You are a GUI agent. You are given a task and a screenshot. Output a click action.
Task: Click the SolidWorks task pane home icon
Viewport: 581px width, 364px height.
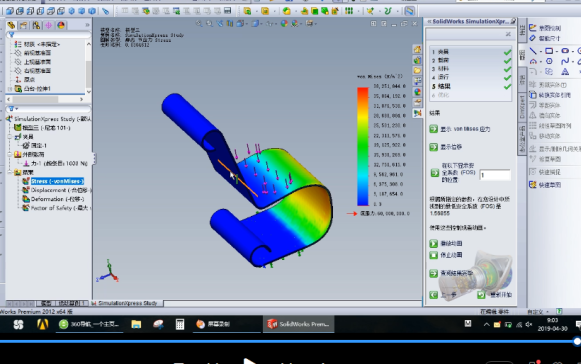pos(418,49)
